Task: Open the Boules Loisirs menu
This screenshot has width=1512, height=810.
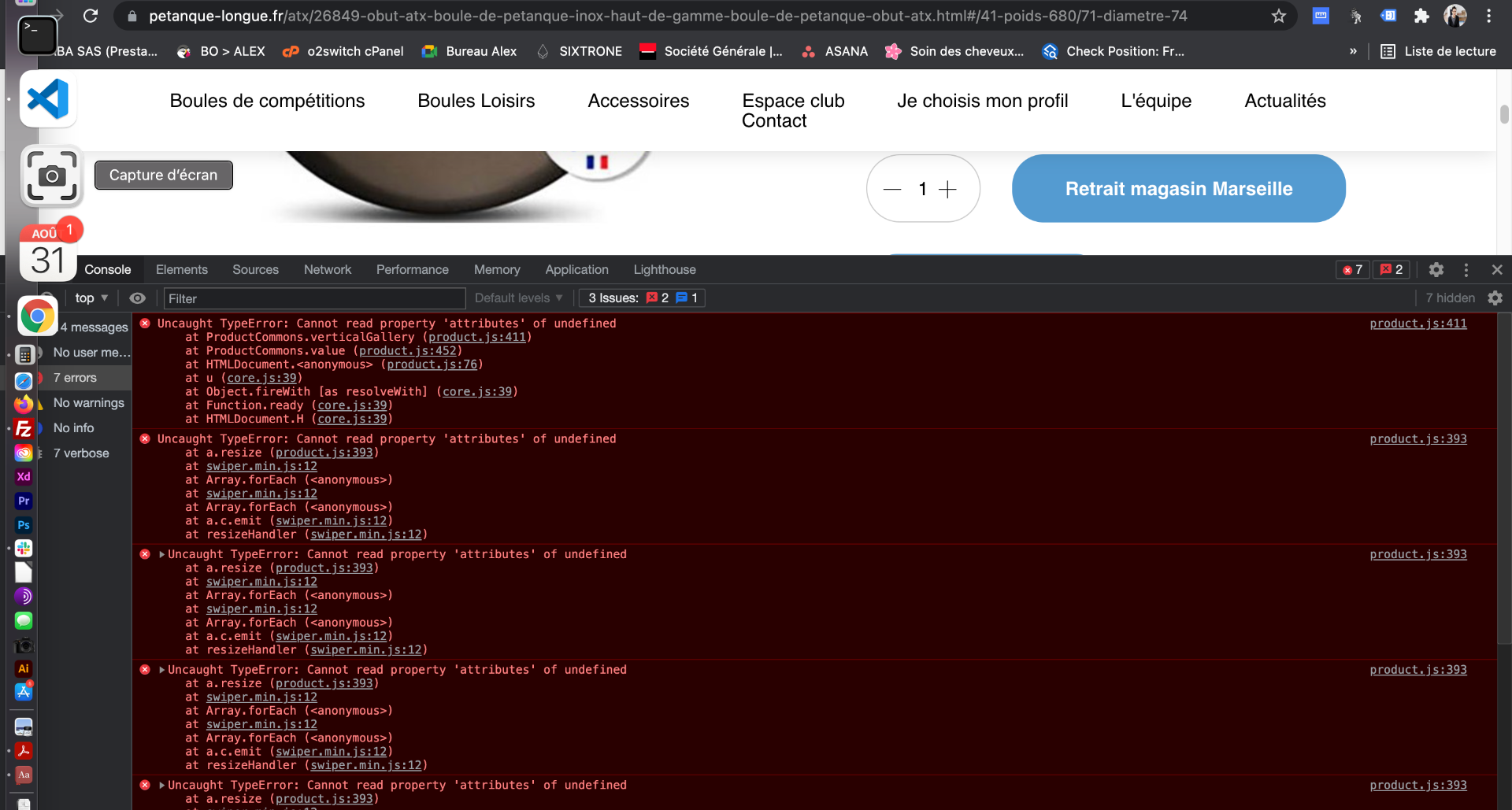Action: point(476,101)
